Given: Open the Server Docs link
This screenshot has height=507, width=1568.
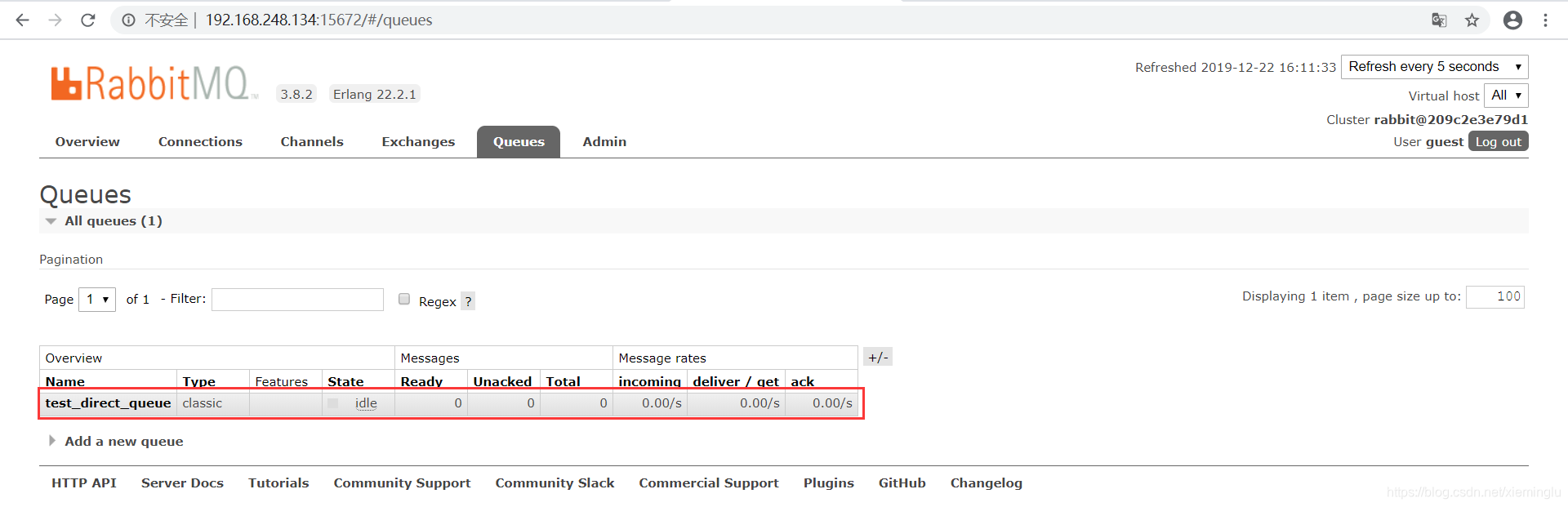Looking at the screenshot, I should click(182, 483).
